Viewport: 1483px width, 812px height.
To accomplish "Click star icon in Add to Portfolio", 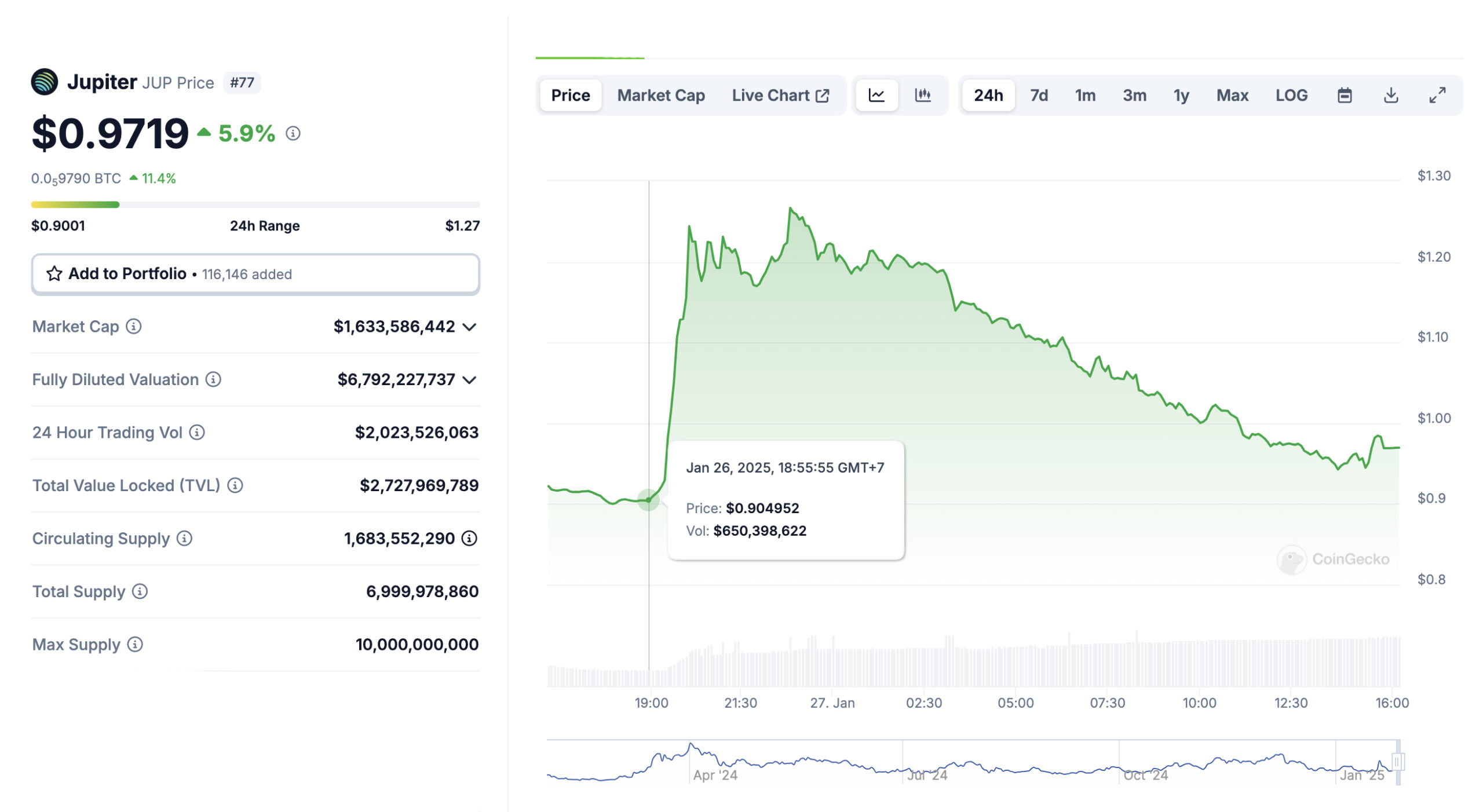I will coord(54,274).
